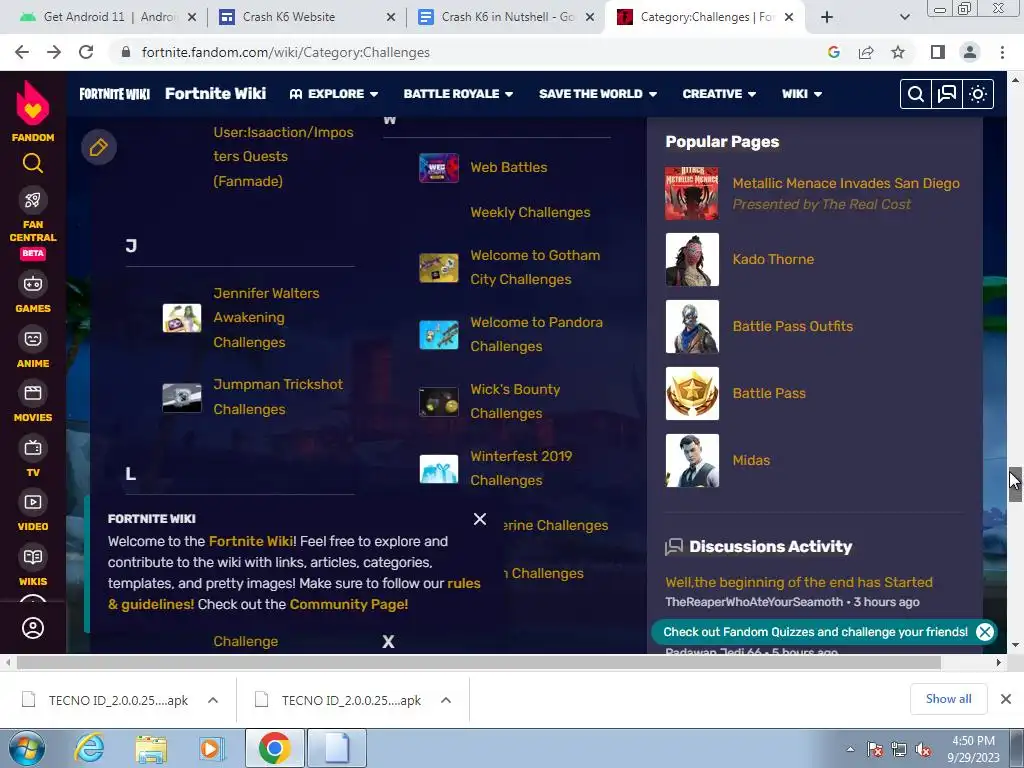Expand the Creative dropdown menu
The height and width of the screenshot is (768, 1024).
point(719,94)
